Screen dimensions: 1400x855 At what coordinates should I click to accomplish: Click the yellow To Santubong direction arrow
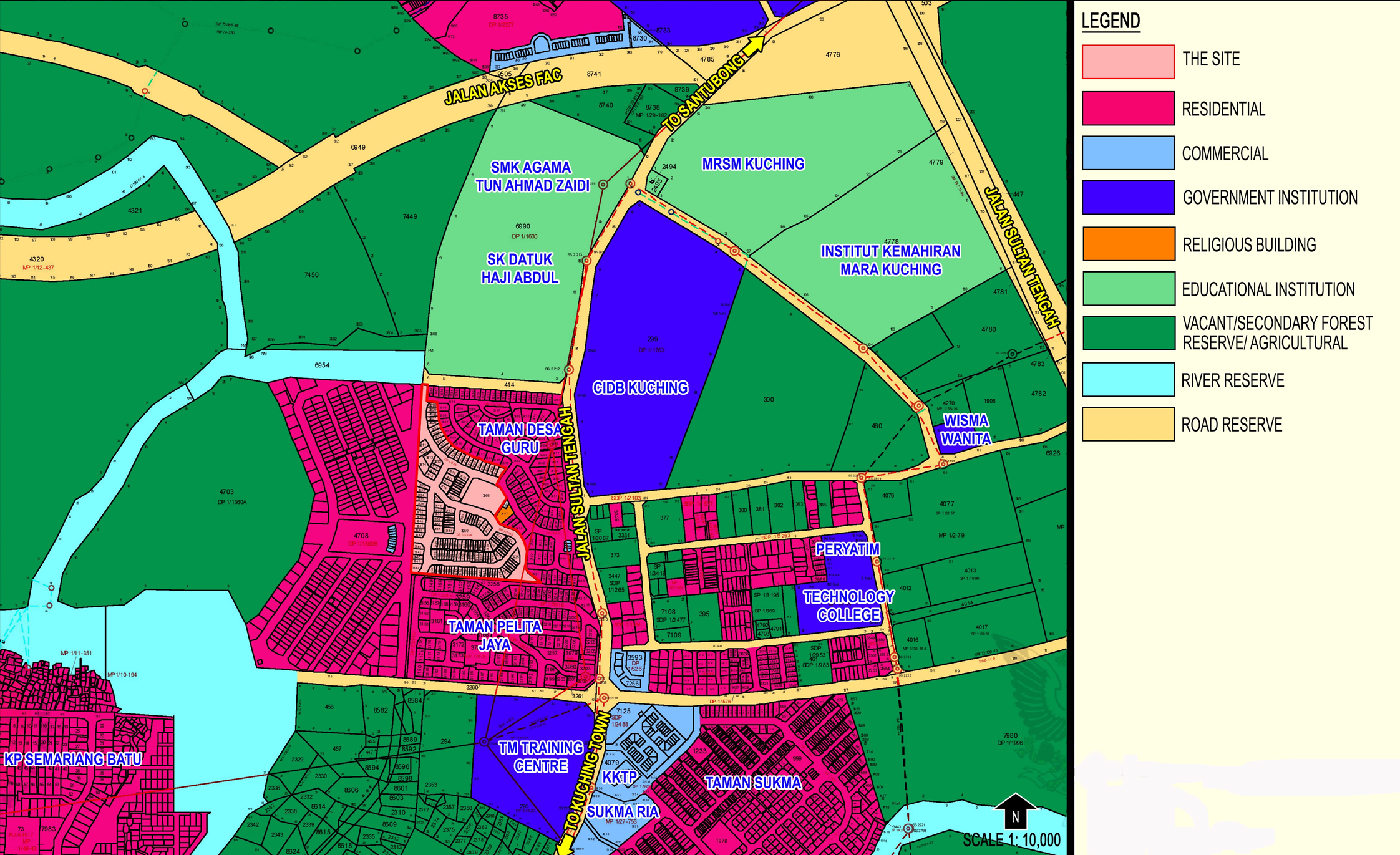pyautogui.click(x=754, y=46)
